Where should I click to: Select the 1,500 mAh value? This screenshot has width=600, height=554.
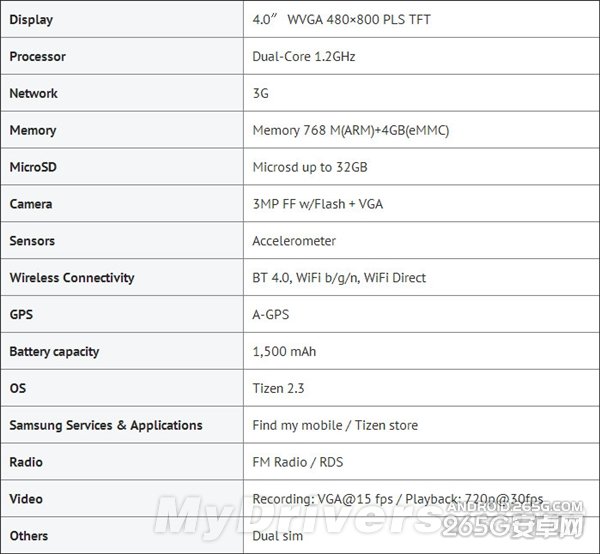(x=285, y=352)
